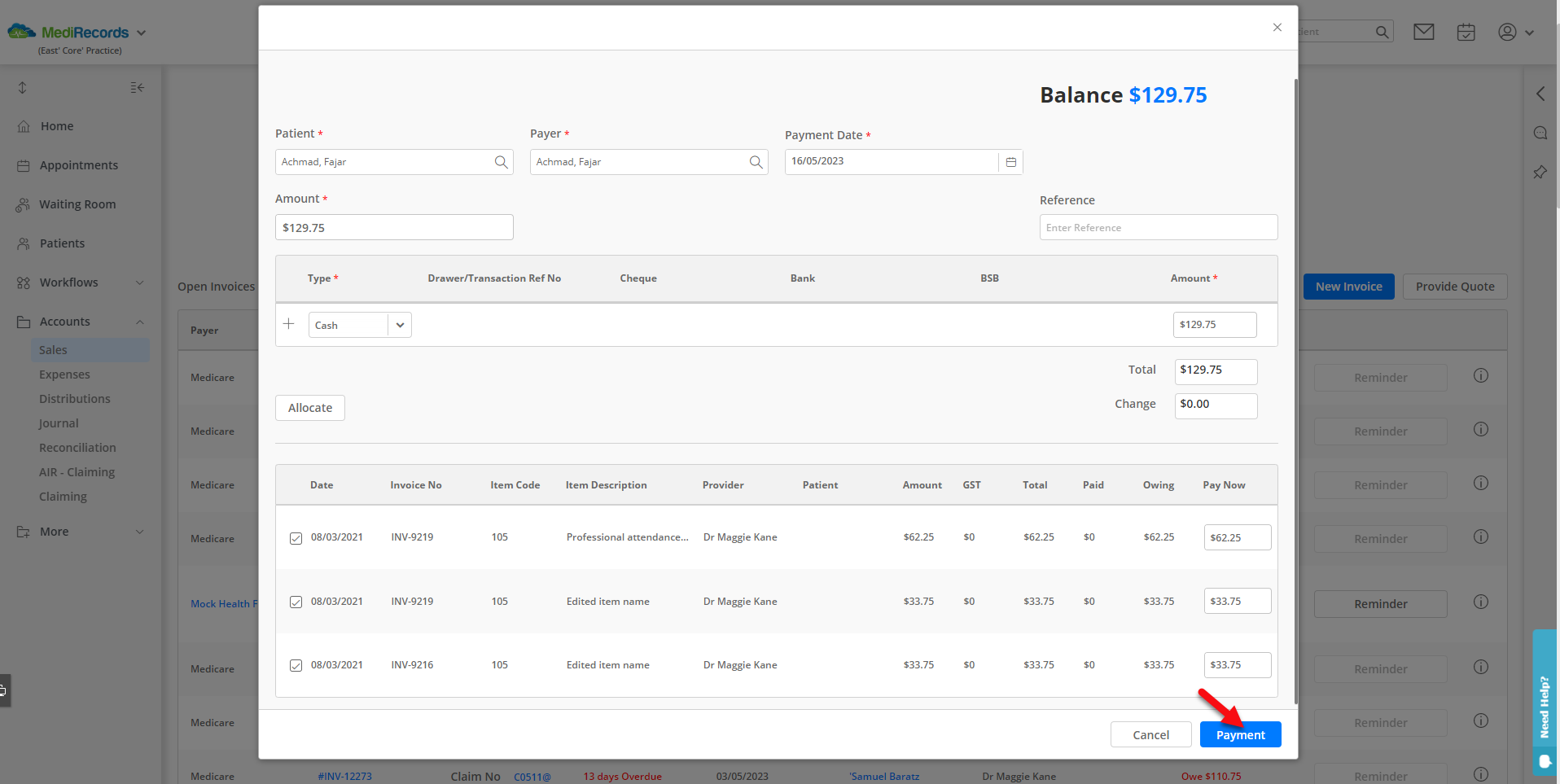Click the Waiting Room sidebar icon
The width and height of the screenshot is (1560, 784).
pyautogui.click(x=23, y=204)
